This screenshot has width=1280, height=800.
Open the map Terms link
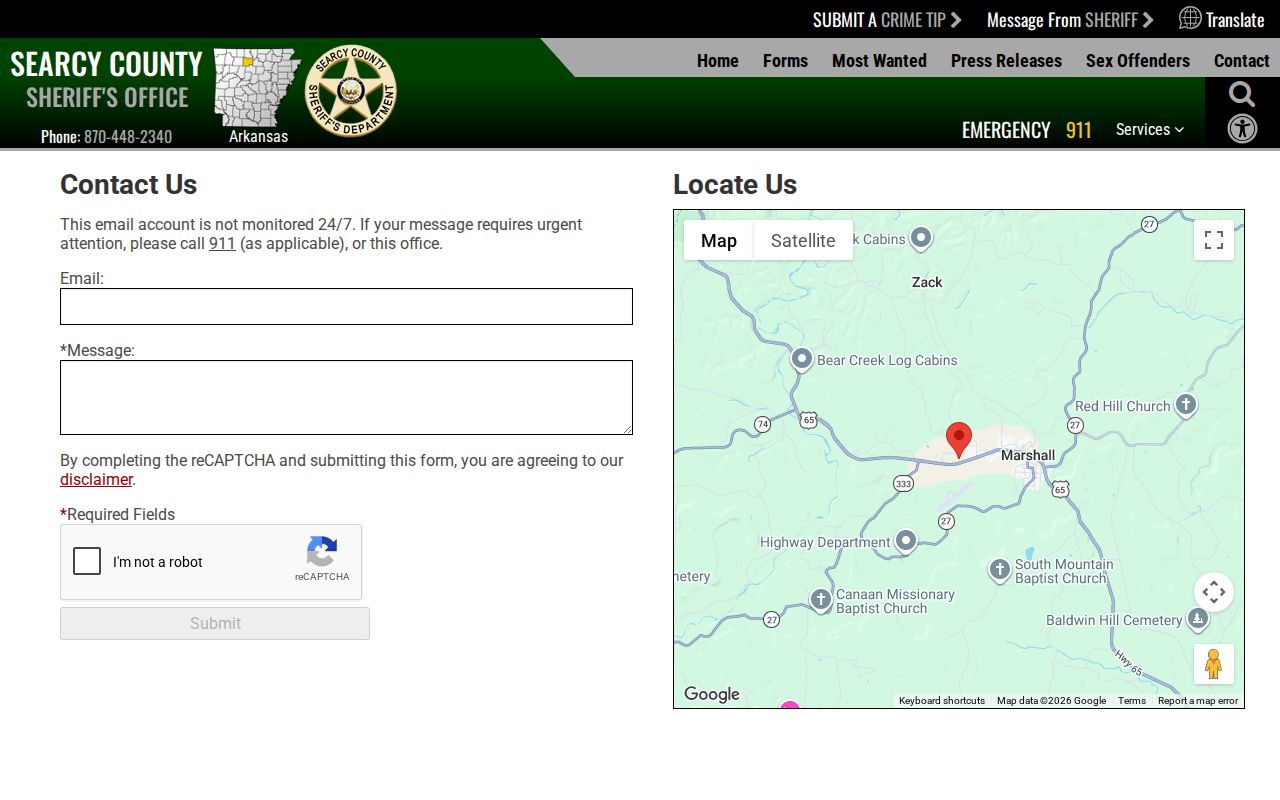1132,701
